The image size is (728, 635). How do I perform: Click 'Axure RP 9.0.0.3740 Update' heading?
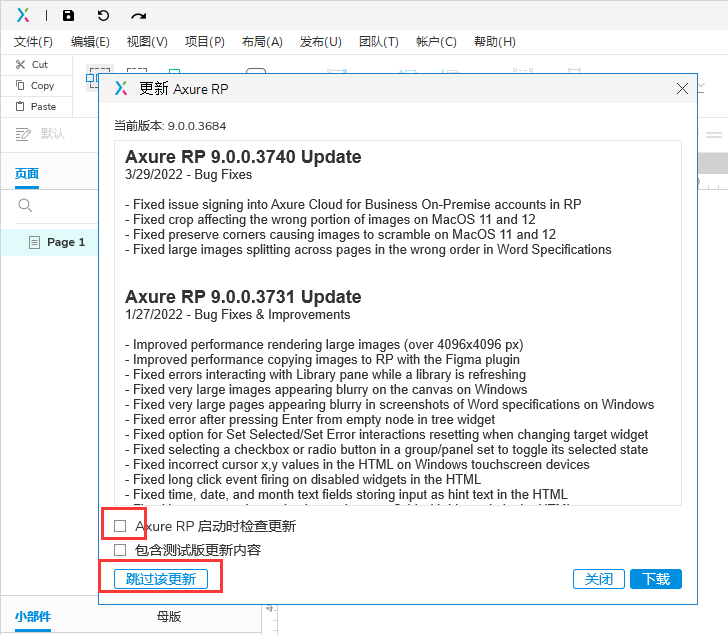[x=243, y=157]
